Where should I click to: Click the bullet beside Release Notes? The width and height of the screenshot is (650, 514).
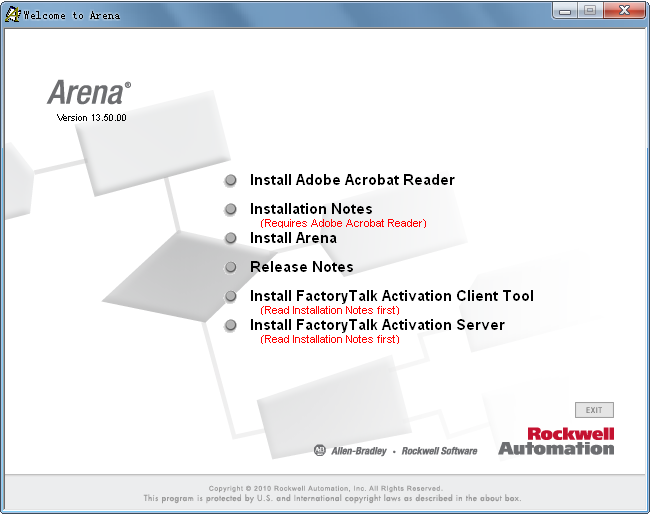[230, 267]
